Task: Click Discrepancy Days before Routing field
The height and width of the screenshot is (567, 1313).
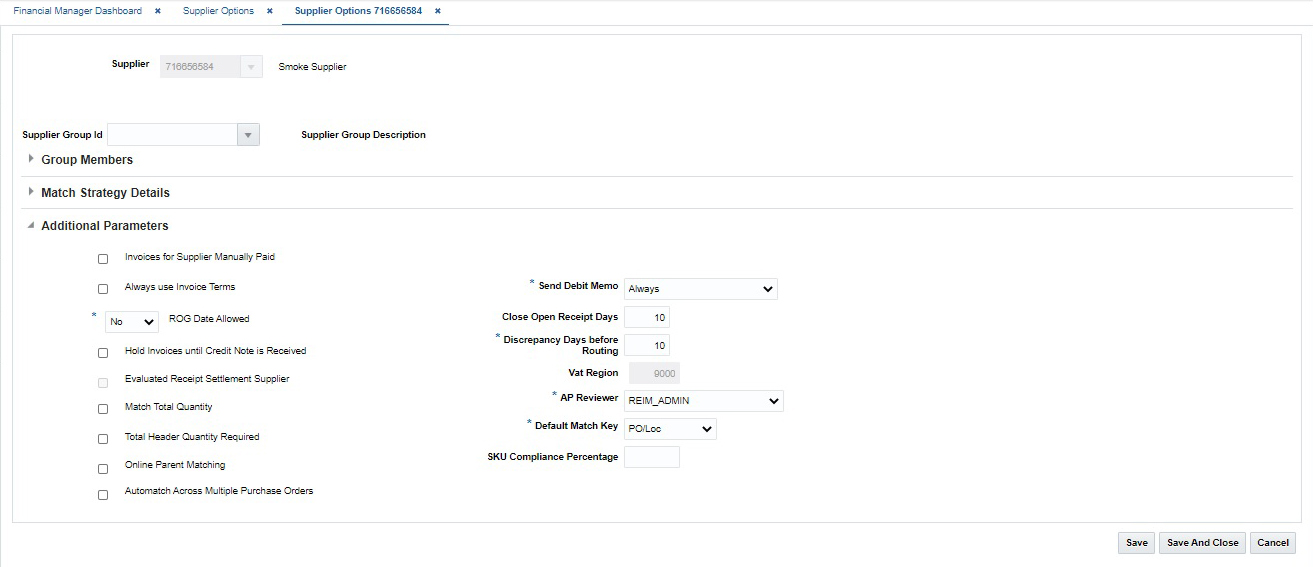Action: click(x=647, y=345)
